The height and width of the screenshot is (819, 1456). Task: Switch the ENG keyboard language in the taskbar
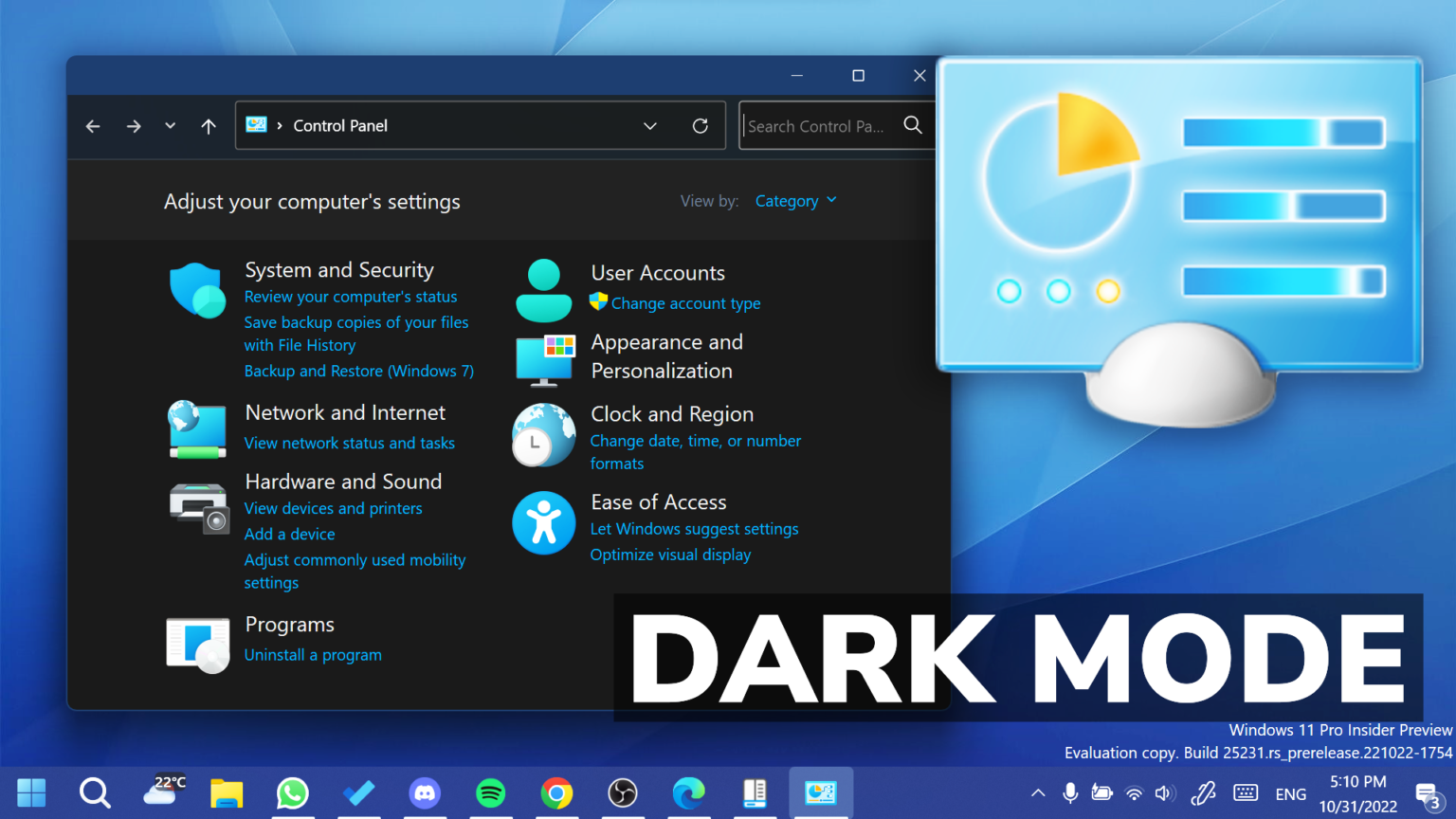[1290, 793]
